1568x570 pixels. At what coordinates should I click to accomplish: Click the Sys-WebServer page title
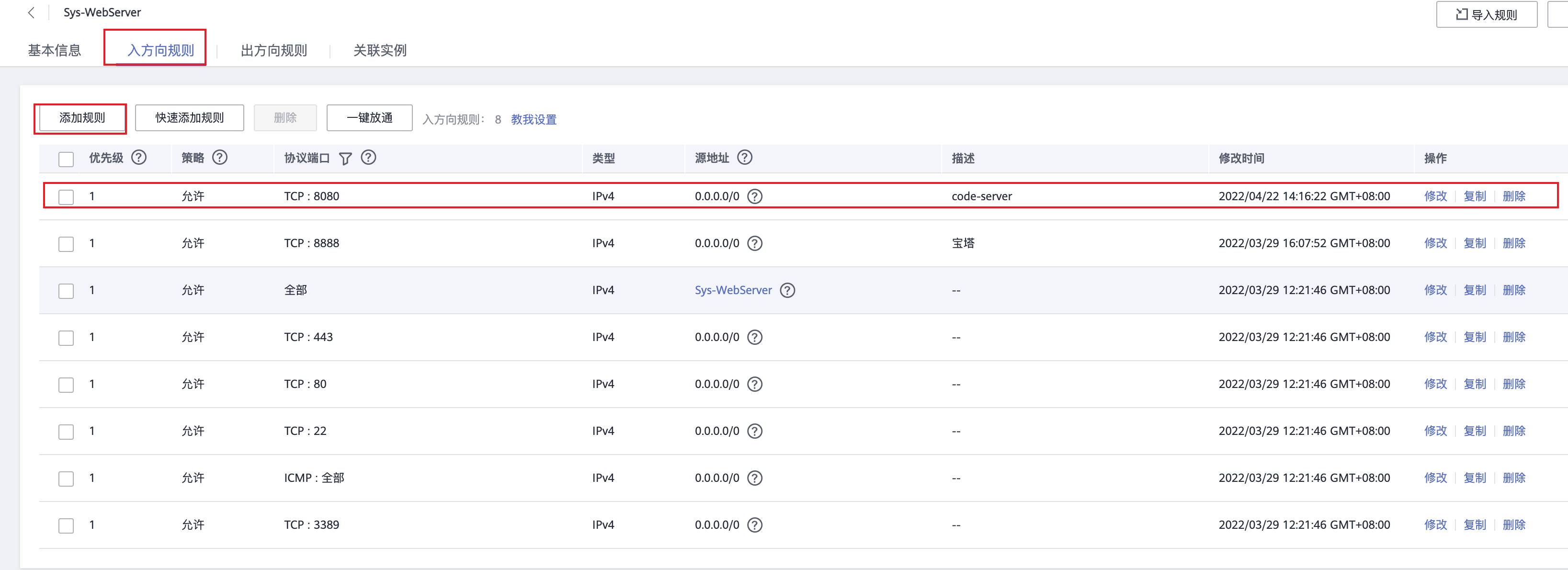[102, 12]
